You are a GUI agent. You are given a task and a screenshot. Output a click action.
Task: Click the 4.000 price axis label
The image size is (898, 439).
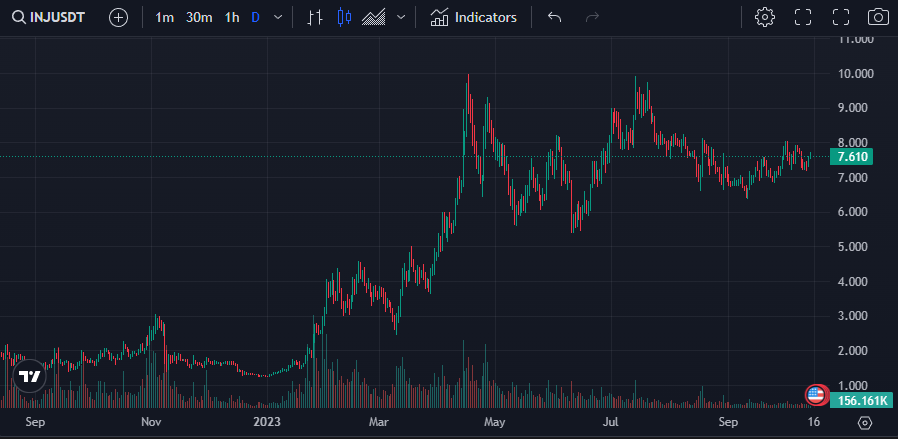852,282
